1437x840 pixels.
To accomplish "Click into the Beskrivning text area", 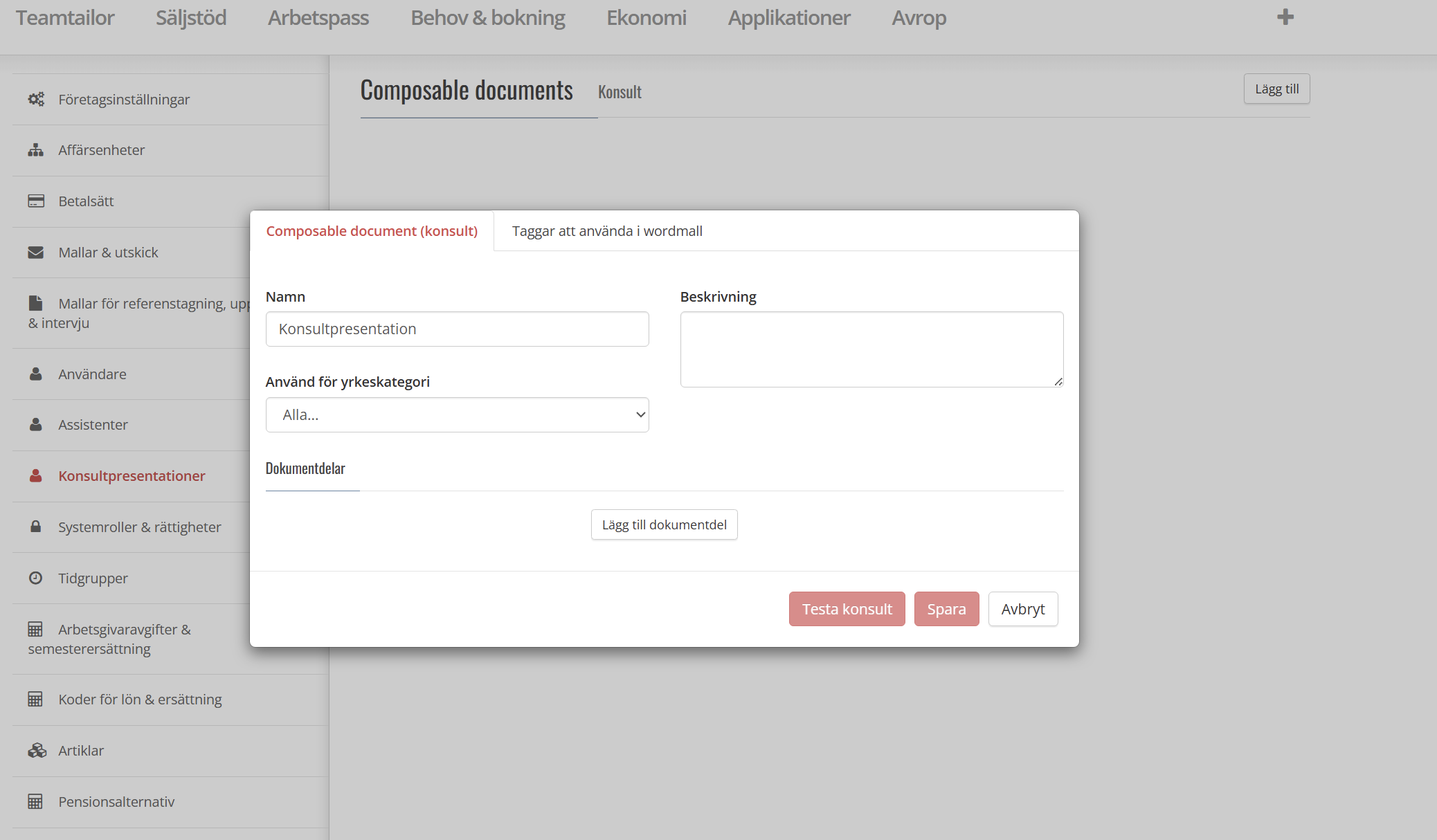I will [x=871, y=349].
